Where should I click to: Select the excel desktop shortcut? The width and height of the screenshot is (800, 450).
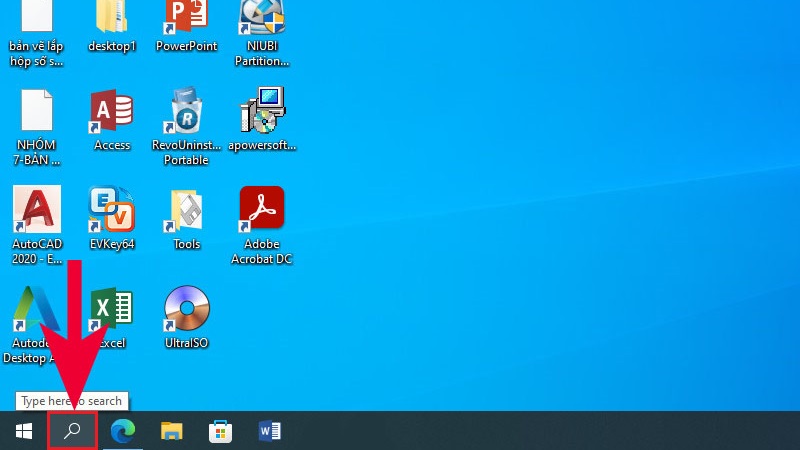112,309
